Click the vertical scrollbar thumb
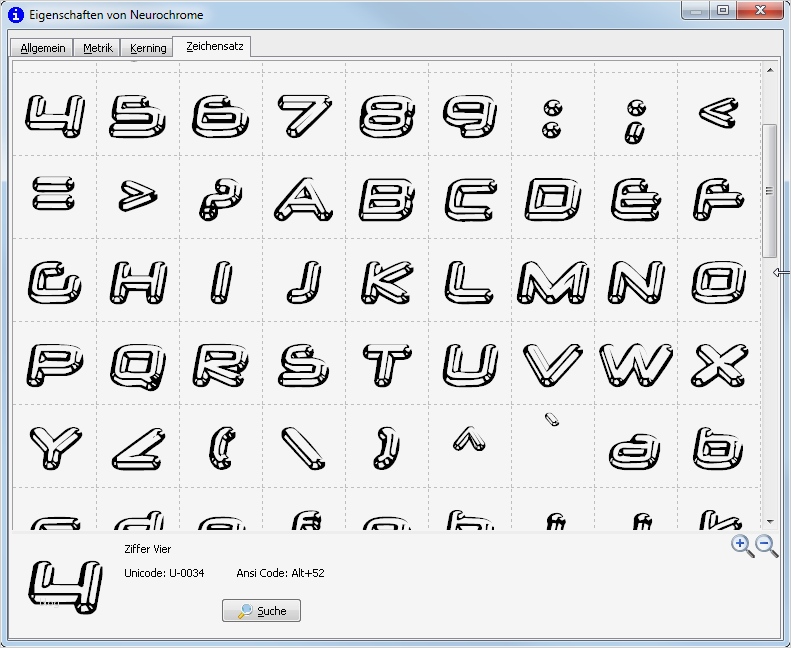Screen dimensions: 791x648 click(769, 190)
